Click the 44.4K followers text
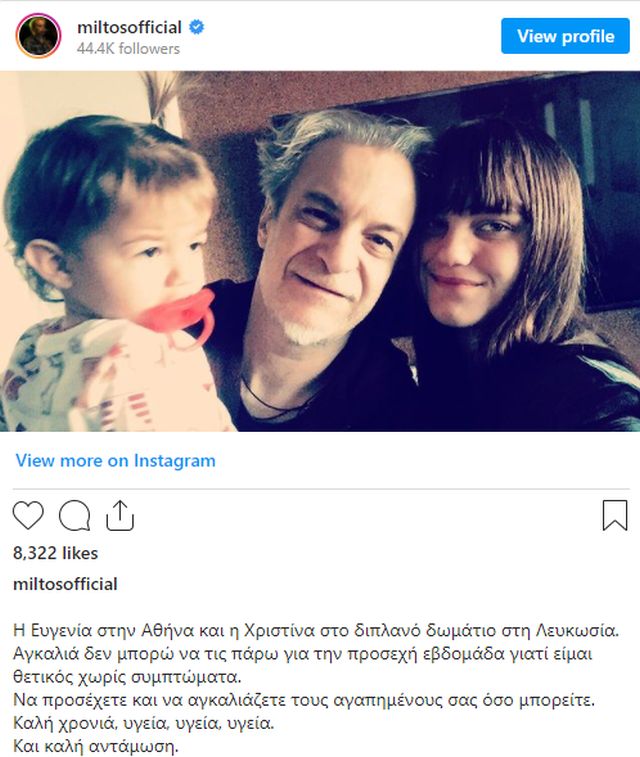This screenshot has width=640, height=757. [x=128, y=49]
